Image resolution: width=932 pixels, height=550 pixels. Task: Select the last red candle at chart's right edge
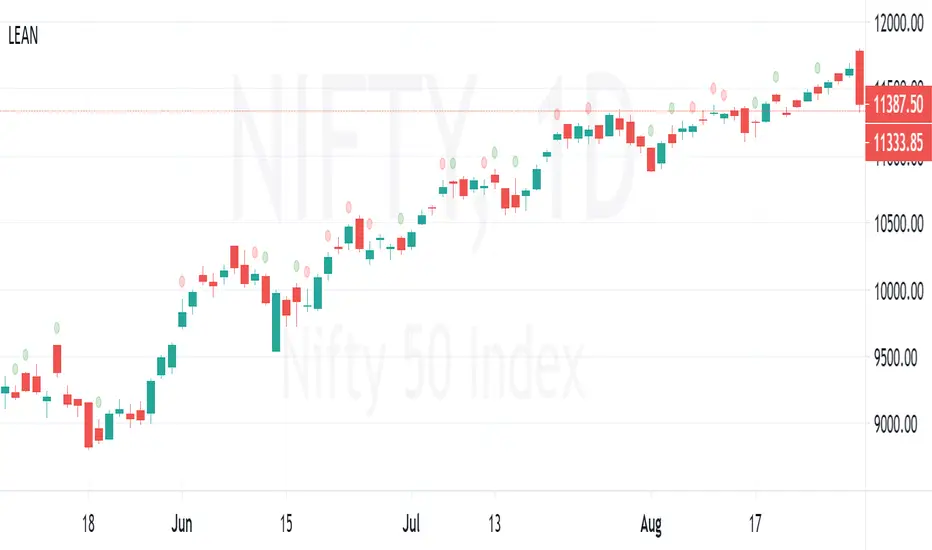tap(859, 78)
